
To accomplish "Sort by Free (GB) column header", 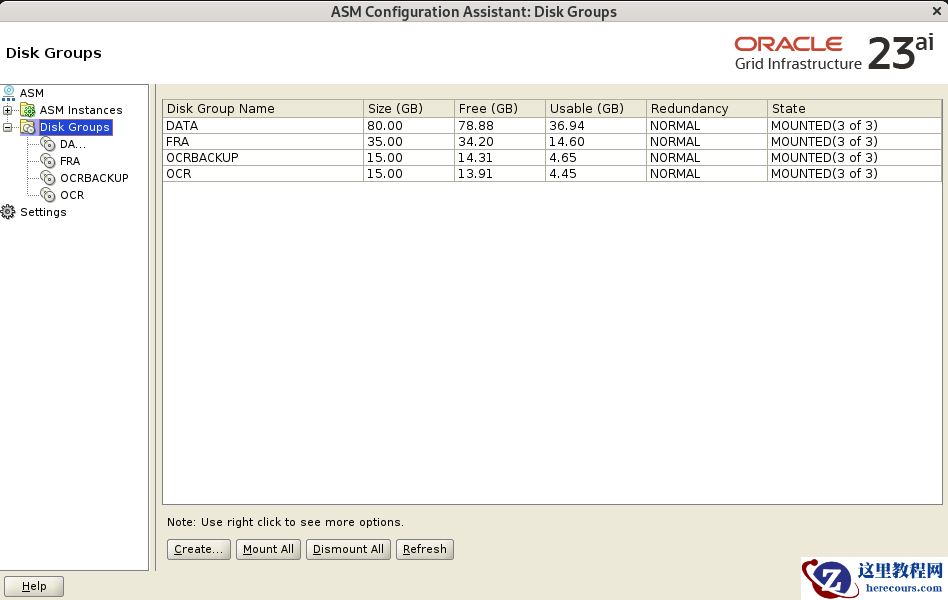I will (x=499, y=108).
